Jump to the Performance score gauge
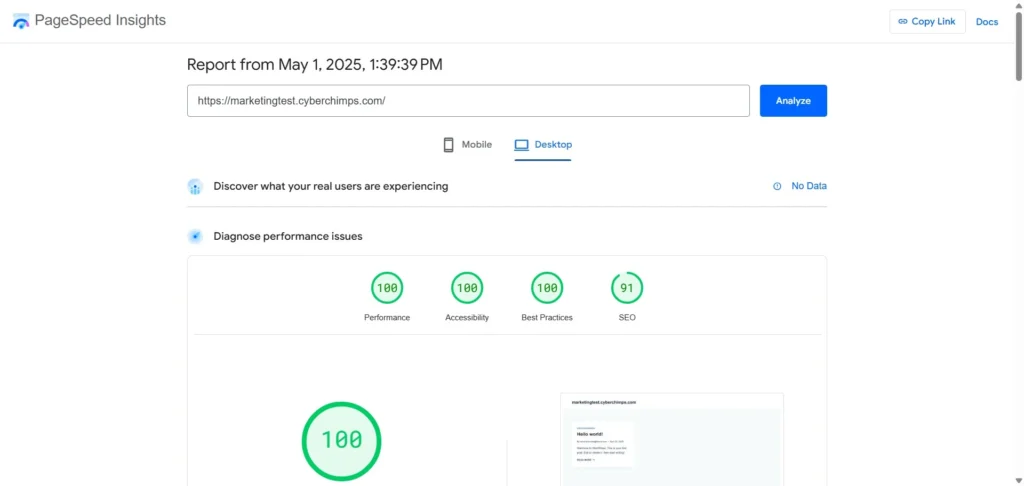The image size is (1024, 486). pos(387,288)
